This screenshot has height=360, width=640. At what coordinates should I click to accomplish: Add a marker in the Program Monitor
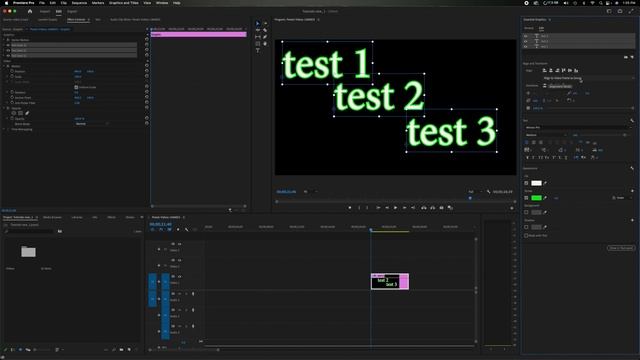point(350,208)
